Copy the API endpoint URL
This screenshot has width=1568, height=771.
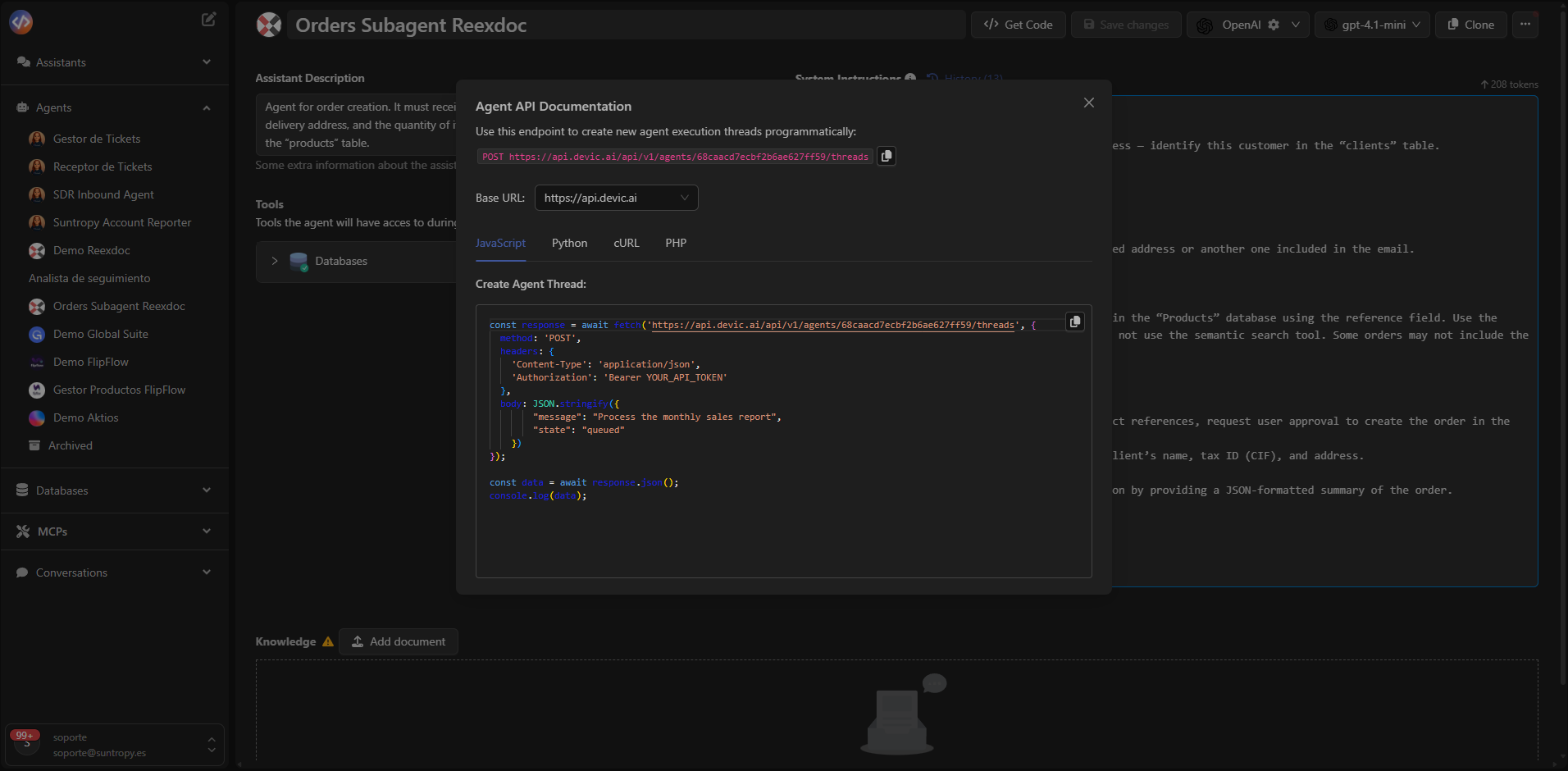(886, 156)
